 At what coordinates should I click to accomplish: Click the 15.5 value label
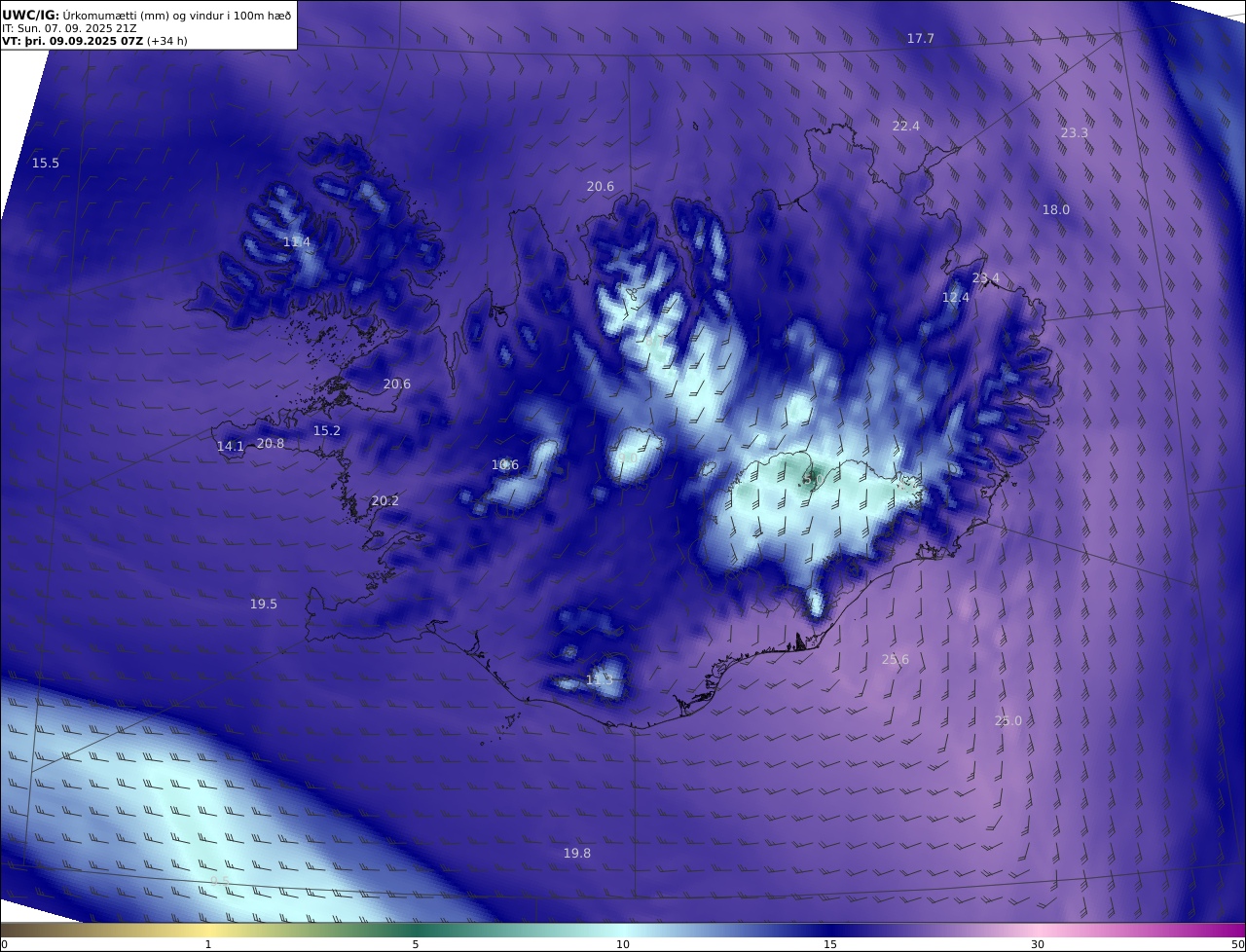pyautogui.click(x=45, y=163)
